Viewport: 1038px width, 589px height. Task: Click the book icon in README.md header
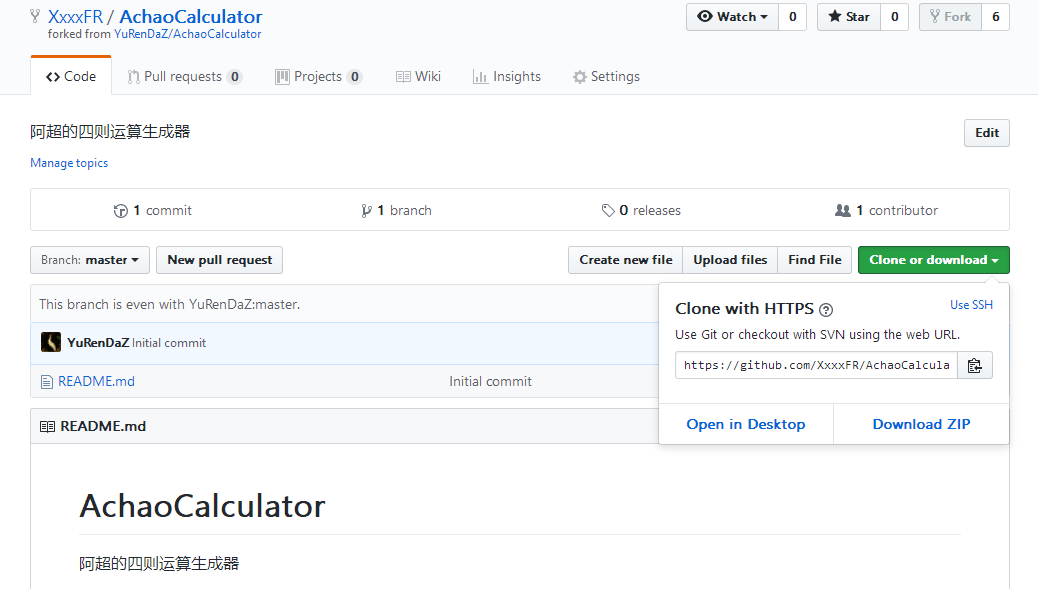pos(47,427)
